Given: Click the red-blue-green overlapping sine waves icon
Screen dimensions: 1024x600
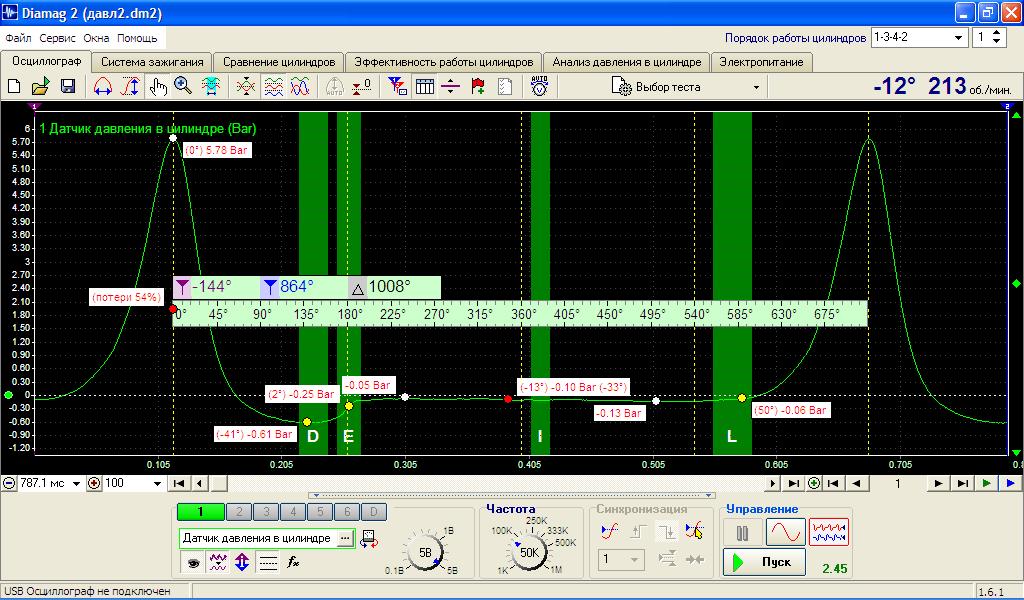Looking at the screenshot, I should [300, 86].
